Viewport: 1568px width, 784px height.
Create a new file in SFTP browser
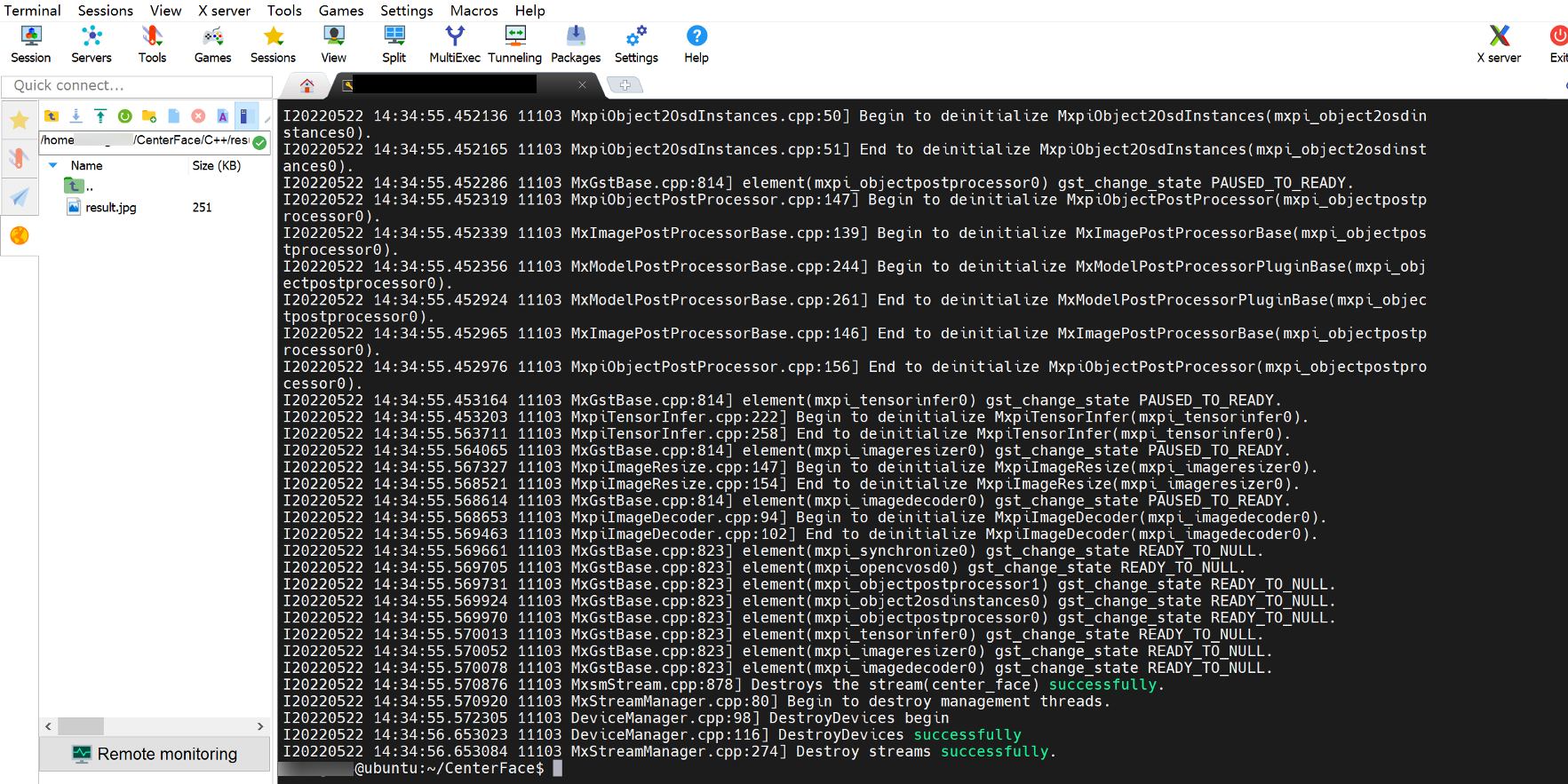pyautogui.click(x=174, y=116)
